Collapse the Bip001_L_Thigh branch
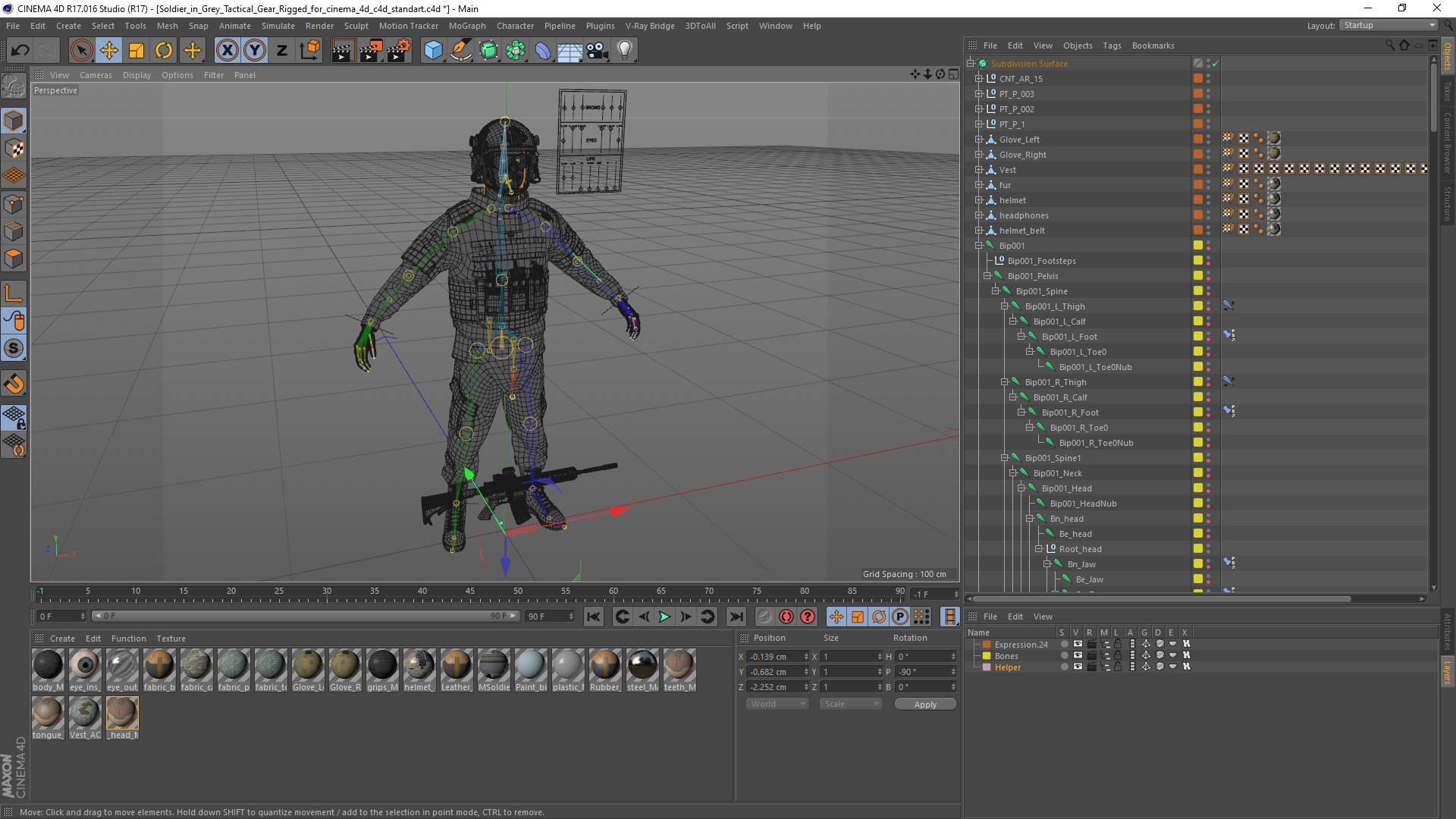 tap(1005, 306)
